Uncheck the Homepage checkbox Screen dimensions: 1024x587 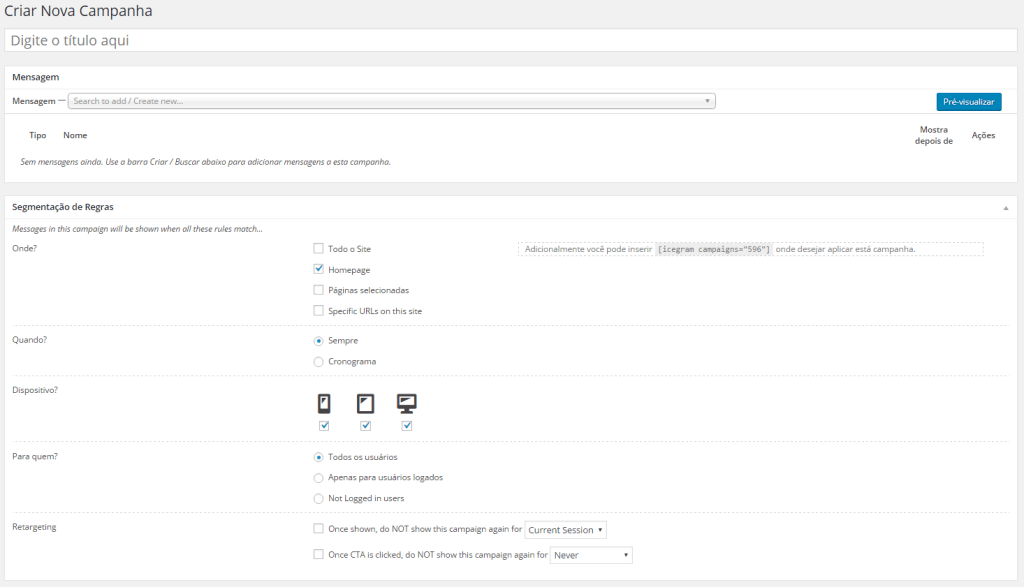(x=318, y=269)
